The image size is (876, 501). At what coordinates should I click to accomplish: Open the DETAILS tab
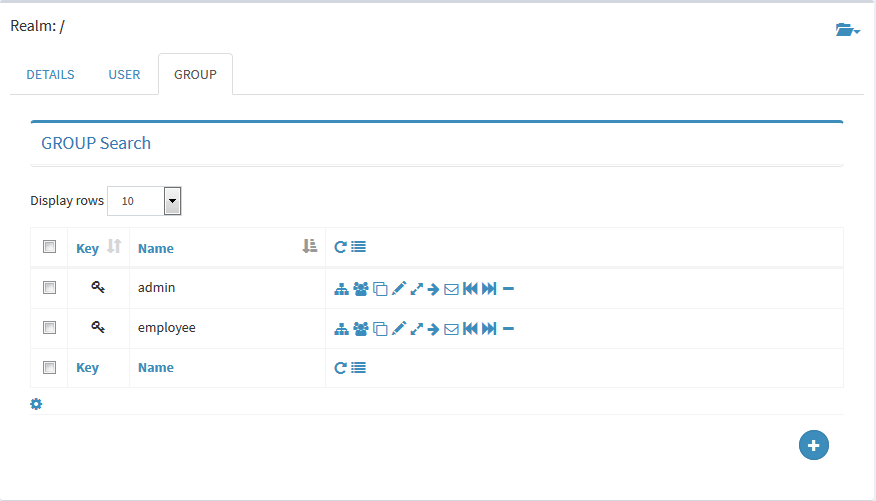pos(50,75)
